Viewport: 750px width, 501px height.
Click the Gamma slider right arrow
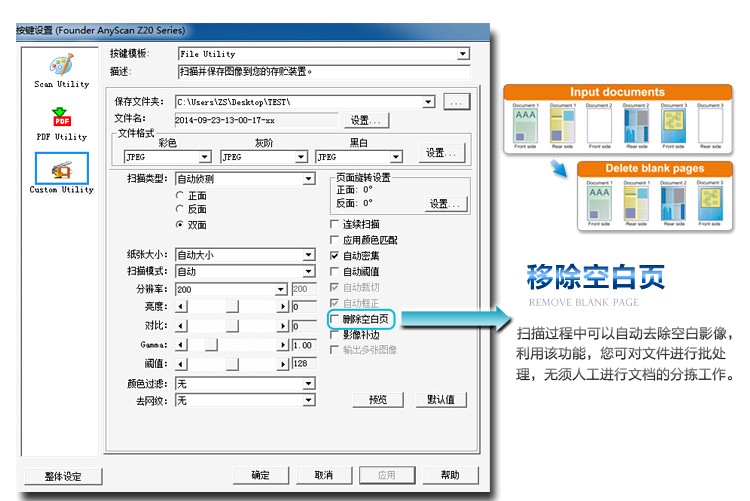click(x=283, y=345)
